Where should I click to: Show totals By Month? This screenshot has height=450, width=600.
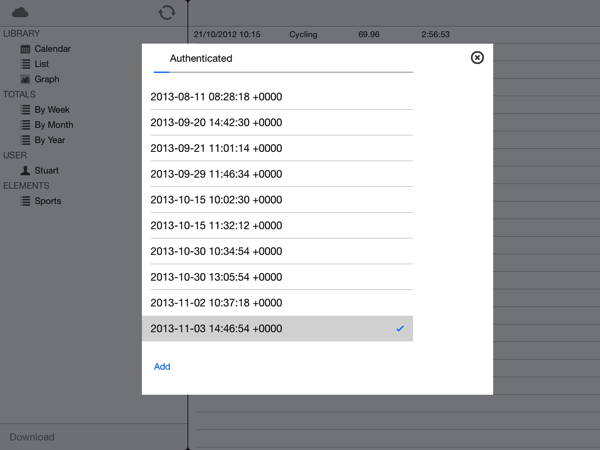tap(54, 125)
